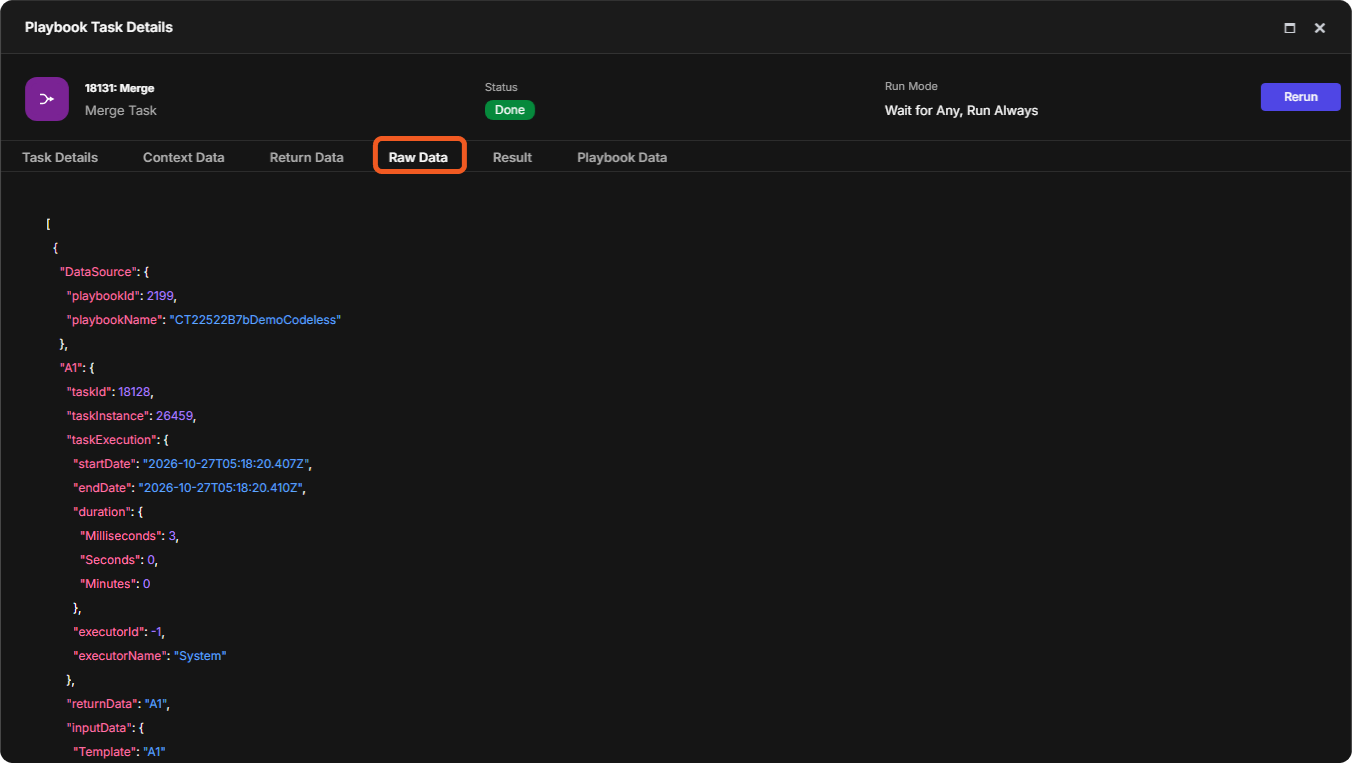This screenshot has width=1352, height=763.
Task: Click the "18131: Merge" task title
Action: [x=120, y=89]
